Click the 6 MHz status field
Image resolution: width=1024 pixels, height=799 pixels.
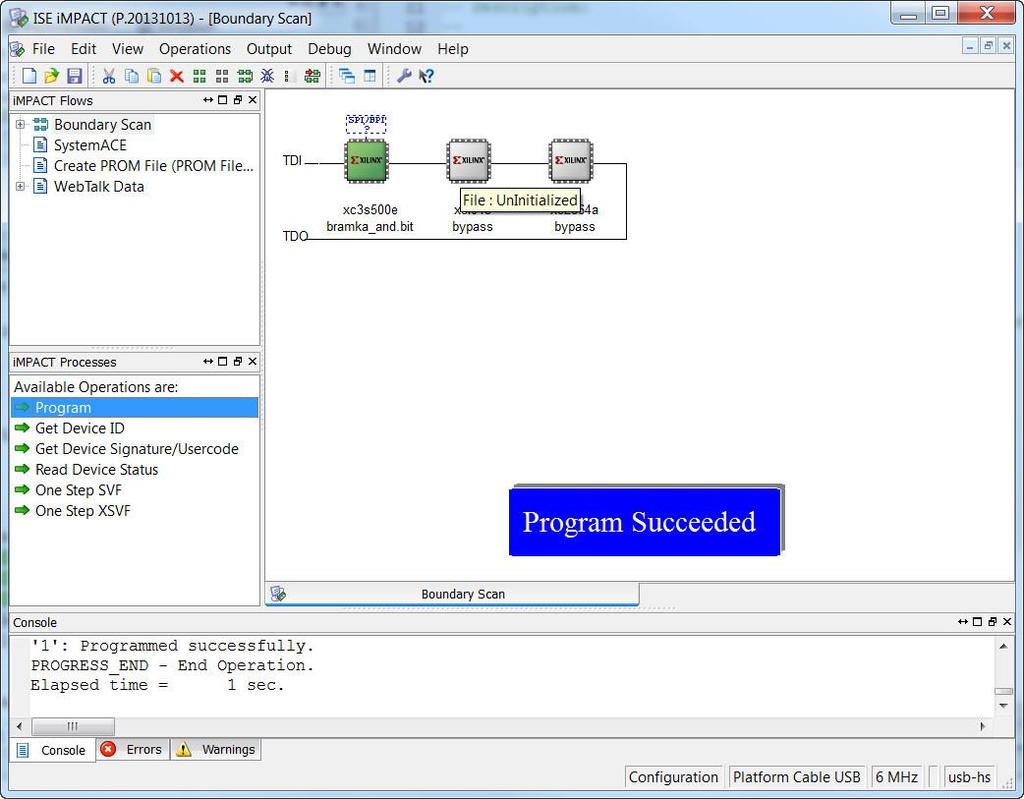coord(897,777)
